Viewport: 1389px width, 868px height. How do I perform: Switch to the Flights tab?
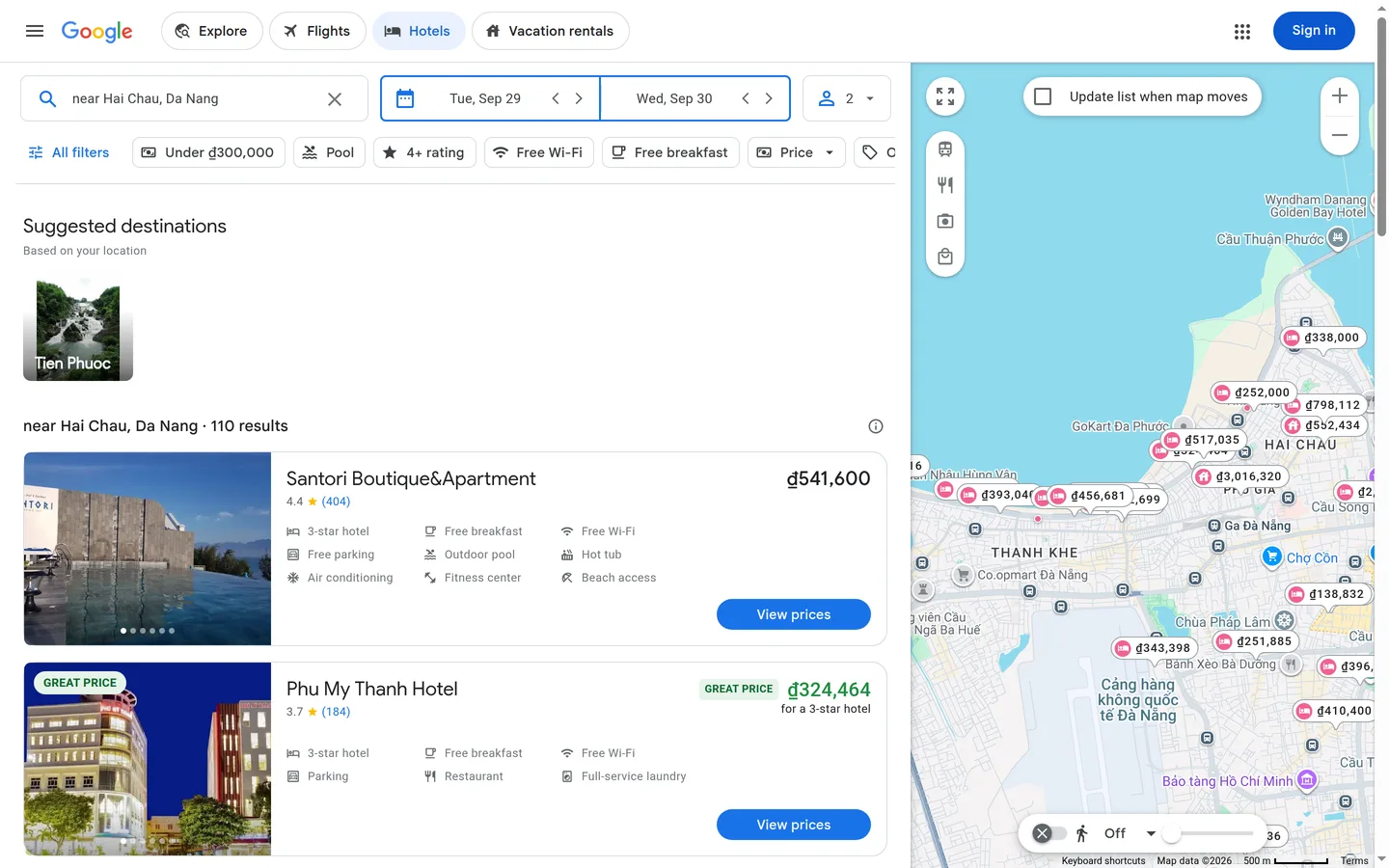(317, 31)
